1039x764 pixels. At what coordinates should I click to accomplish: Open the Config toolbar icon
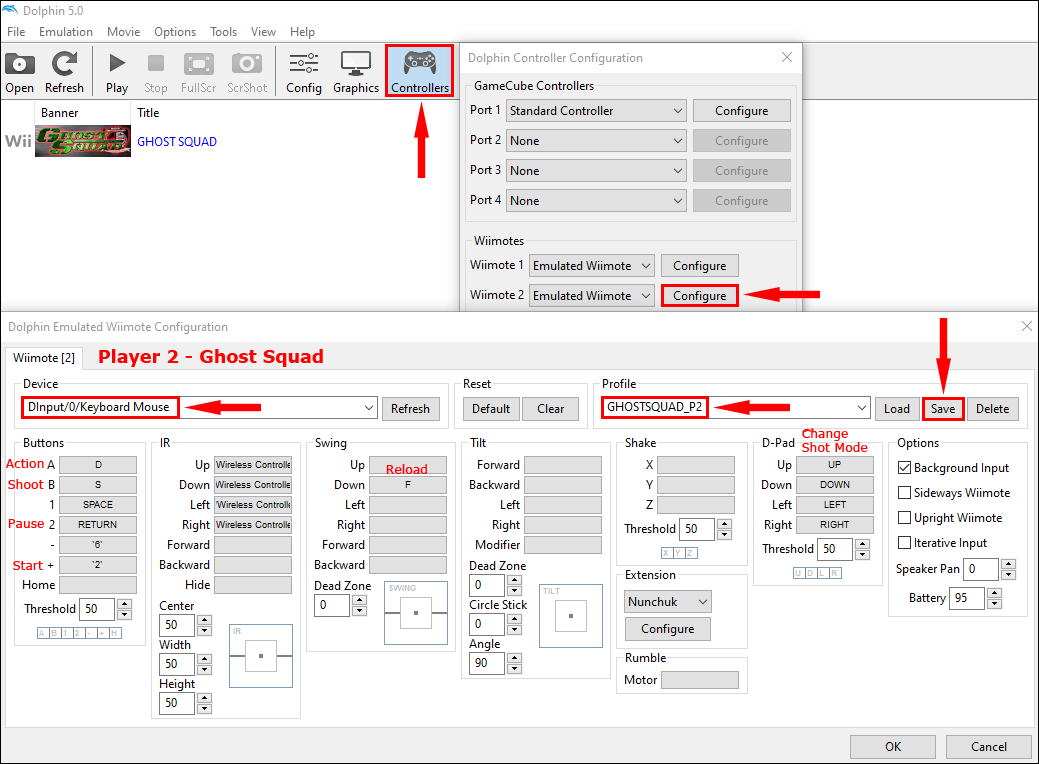303,72
